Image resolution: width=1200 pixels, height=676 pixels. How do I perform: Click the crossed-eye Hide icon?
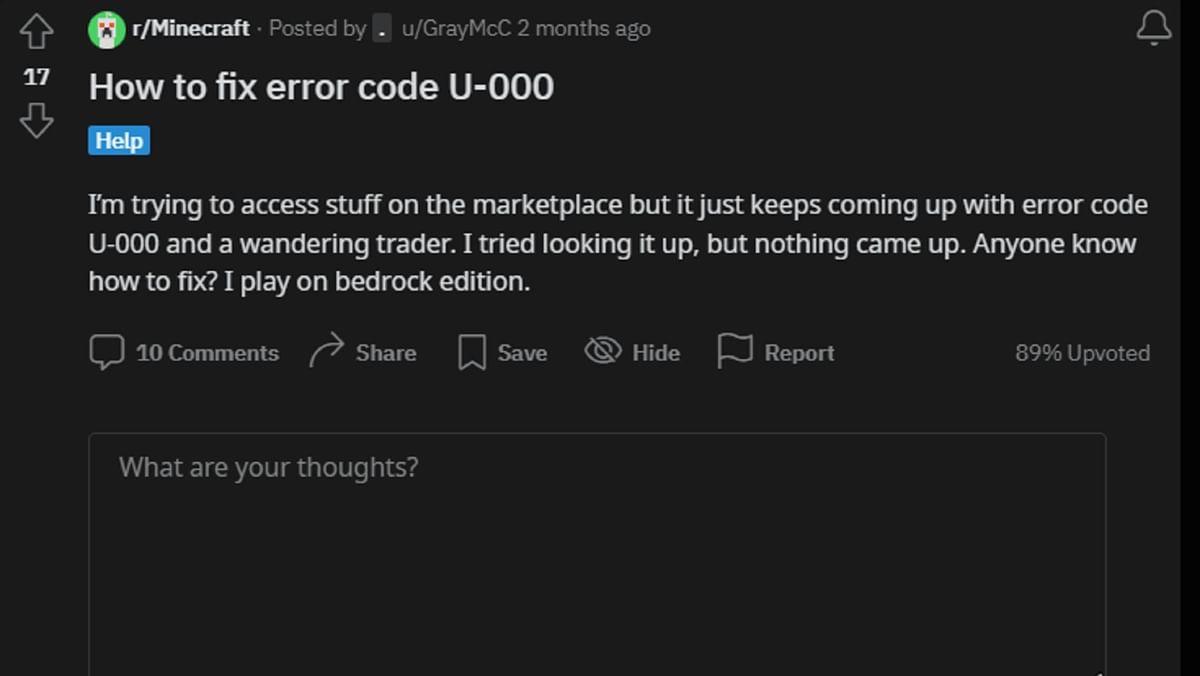pyautogui.click(x=602, y=351)
